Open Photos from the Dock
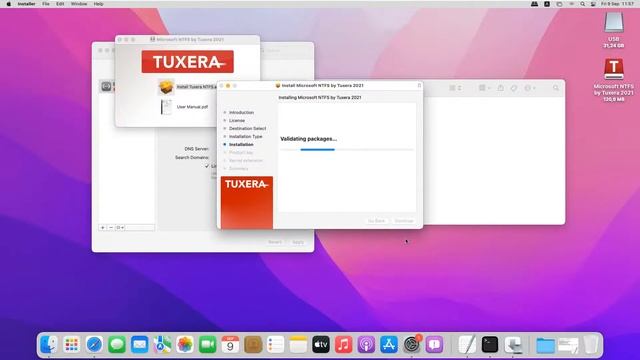This screenshot has height=360, width=640. (185, 345)
